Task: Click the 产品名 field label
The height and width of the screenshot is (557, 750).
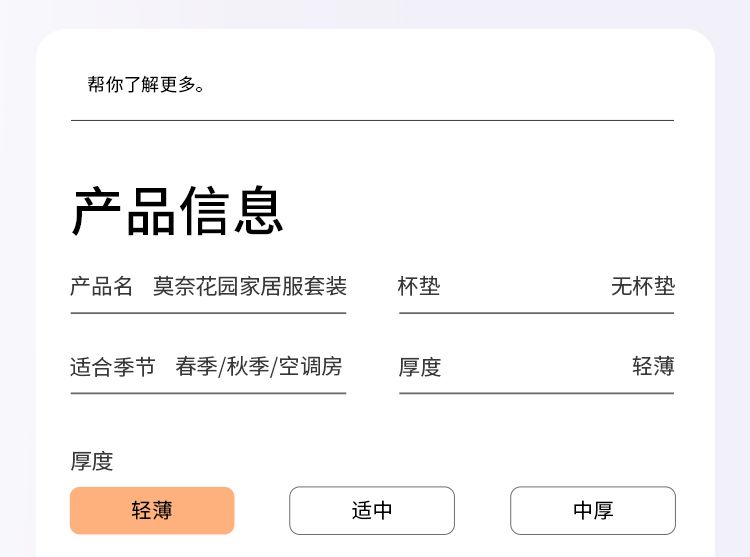Action: pyautogui.click(x=102, y=287)
